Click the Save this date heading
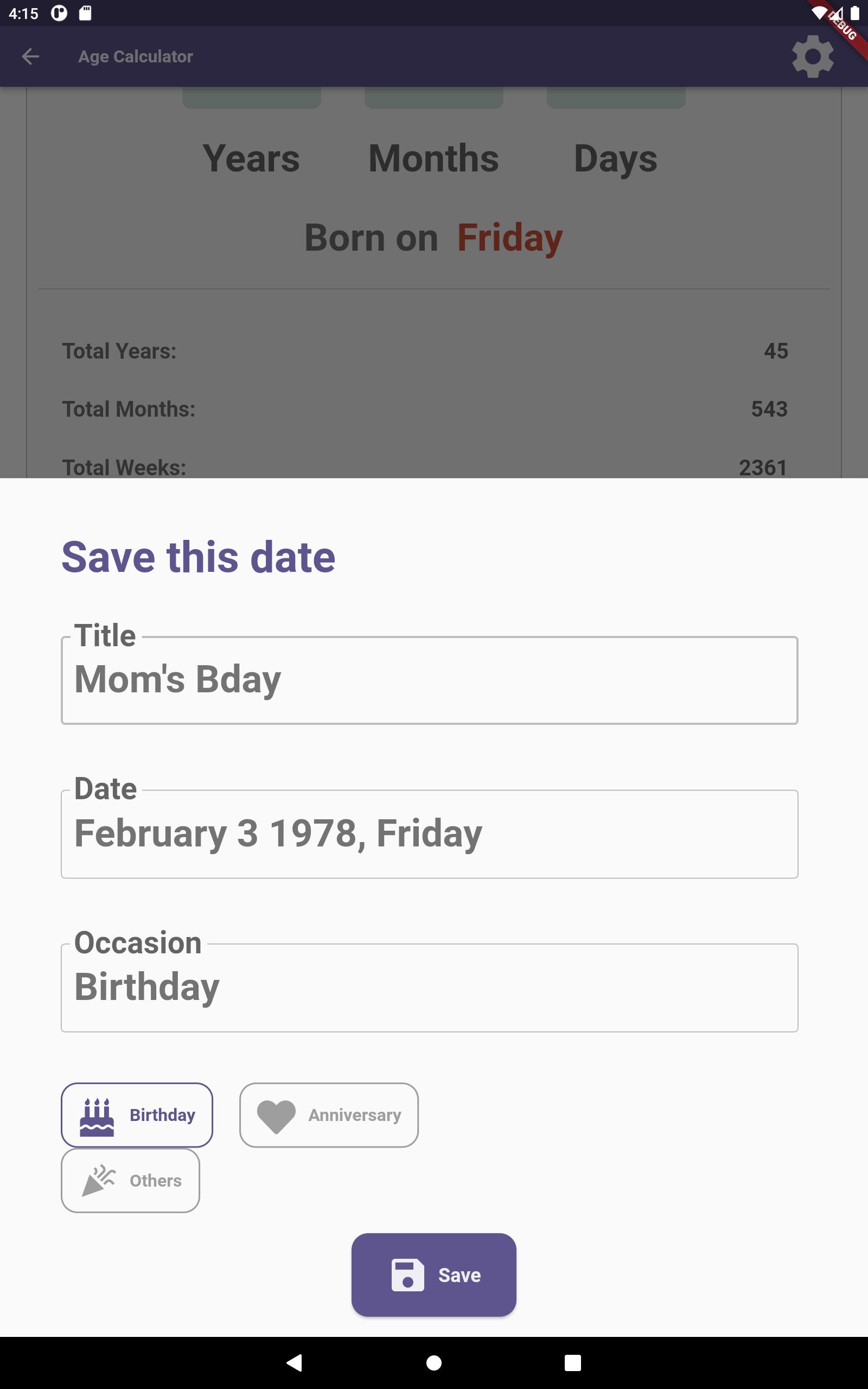The width and height of the screenshot is (868, 1389). pos(198,557)
